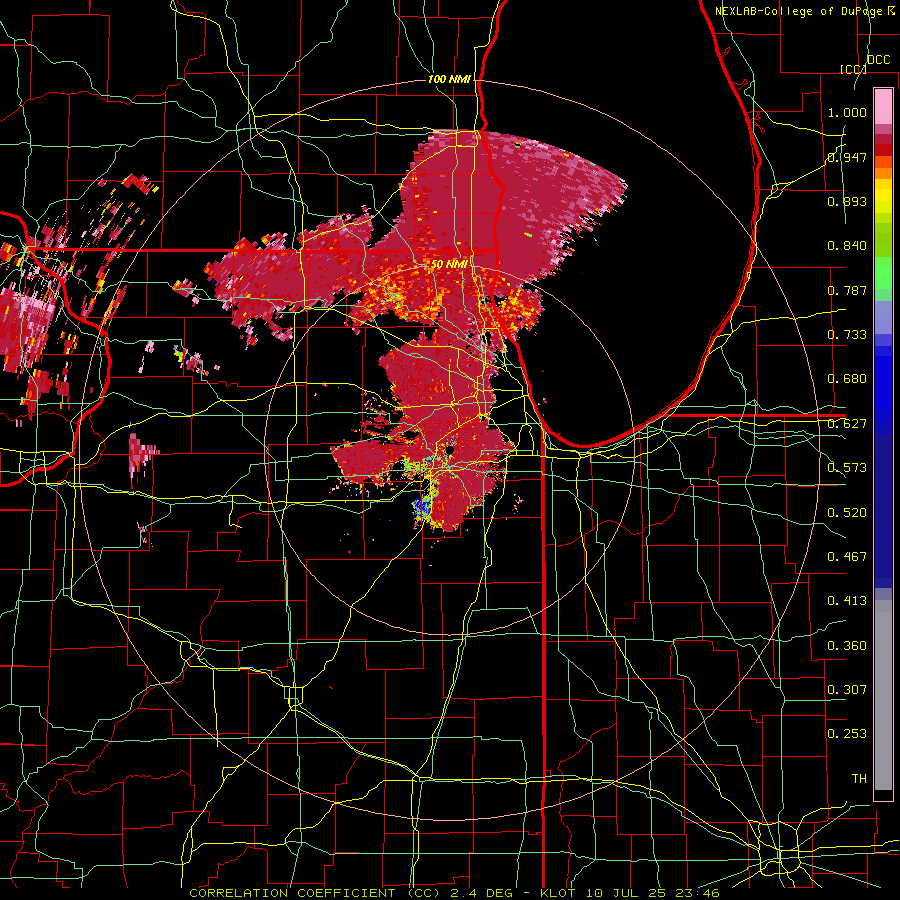Screen dimensions: 900x900
Task: Click the 2.4 DEG elevation text
Action: (x=484, y=893)
